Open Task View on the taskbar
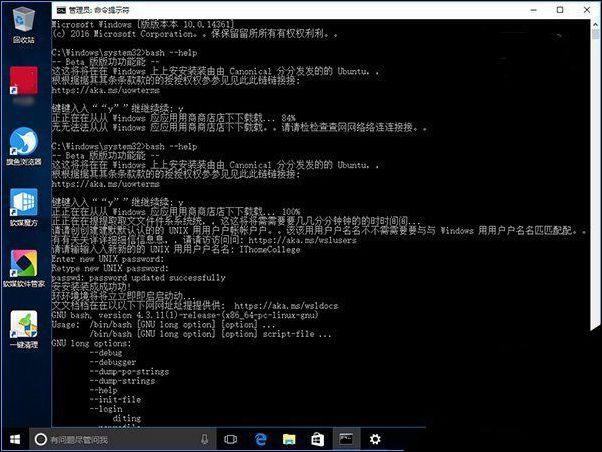This screenshot has width=602, height=452. pos(230,439)
